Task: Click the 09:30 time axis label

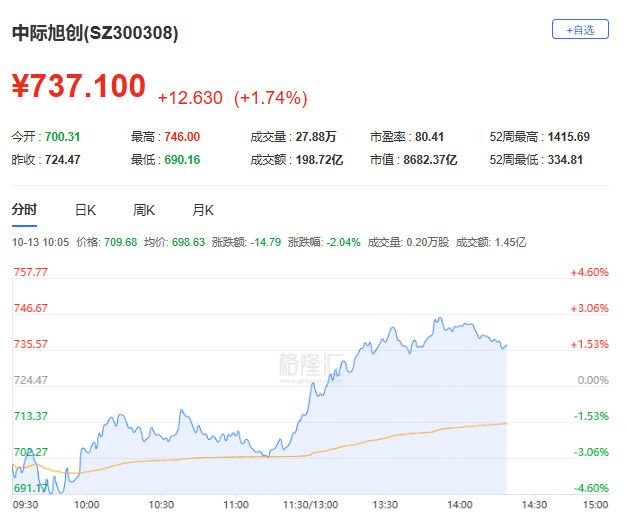Action: [x=26, y=504]
